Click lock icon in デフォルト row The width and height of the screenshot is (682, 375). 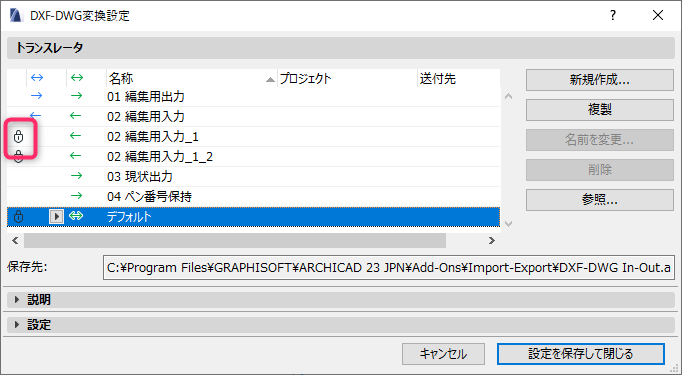tap(18, 216)
